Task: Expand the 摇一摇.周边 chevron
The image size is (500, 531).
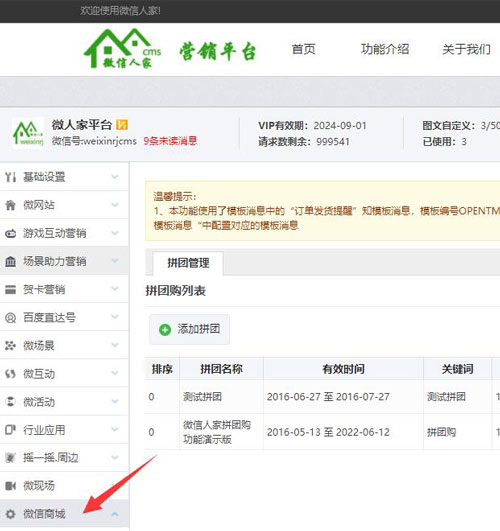Action: coord(115,457)
